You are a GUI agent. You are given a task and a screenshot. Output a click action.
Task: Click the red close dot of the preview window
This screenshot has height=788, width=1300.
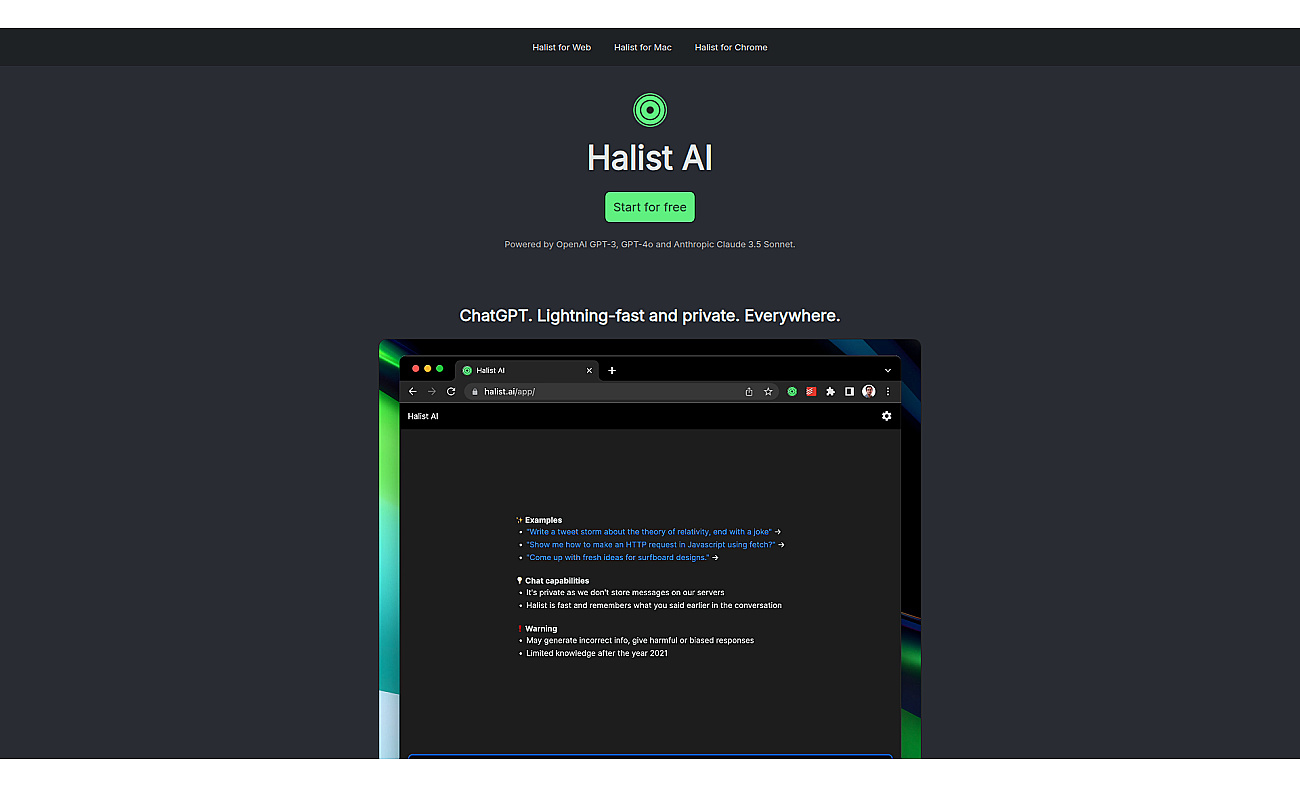coord(416,369)
